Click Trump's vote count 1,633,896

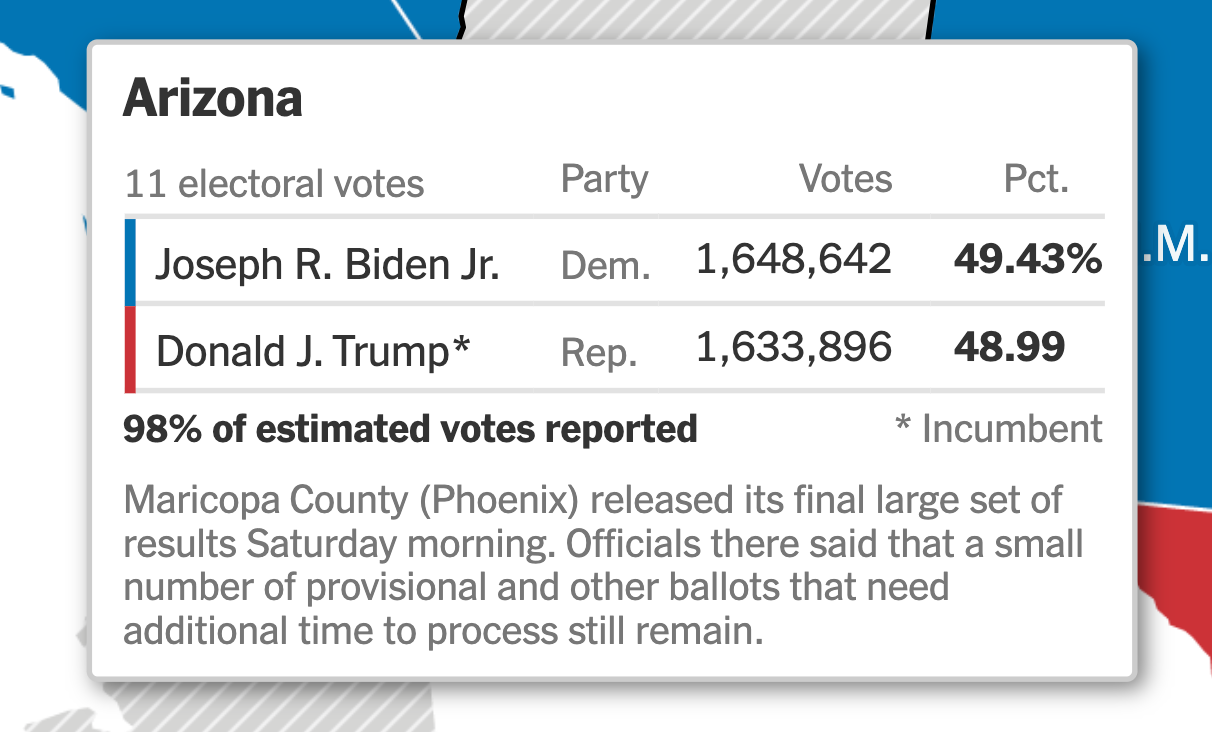[793, 347]
